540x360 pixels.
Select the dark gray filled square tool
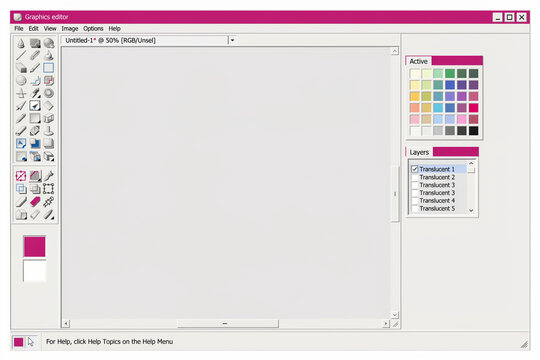[35, 43]
